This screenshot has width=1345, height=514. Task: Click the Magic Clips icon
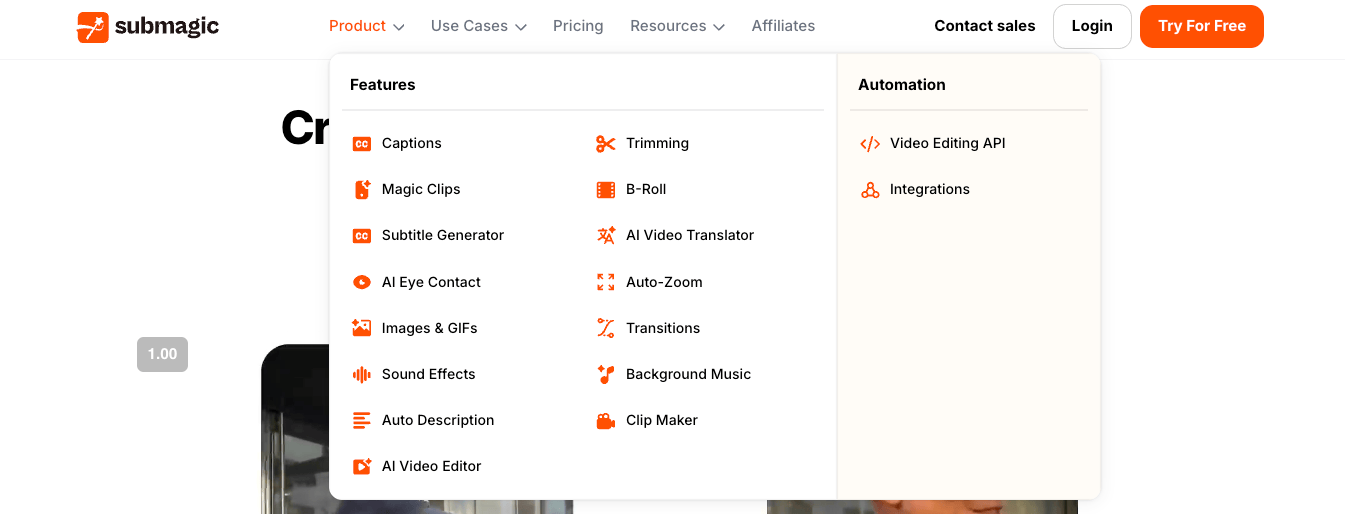click(362, 190)
